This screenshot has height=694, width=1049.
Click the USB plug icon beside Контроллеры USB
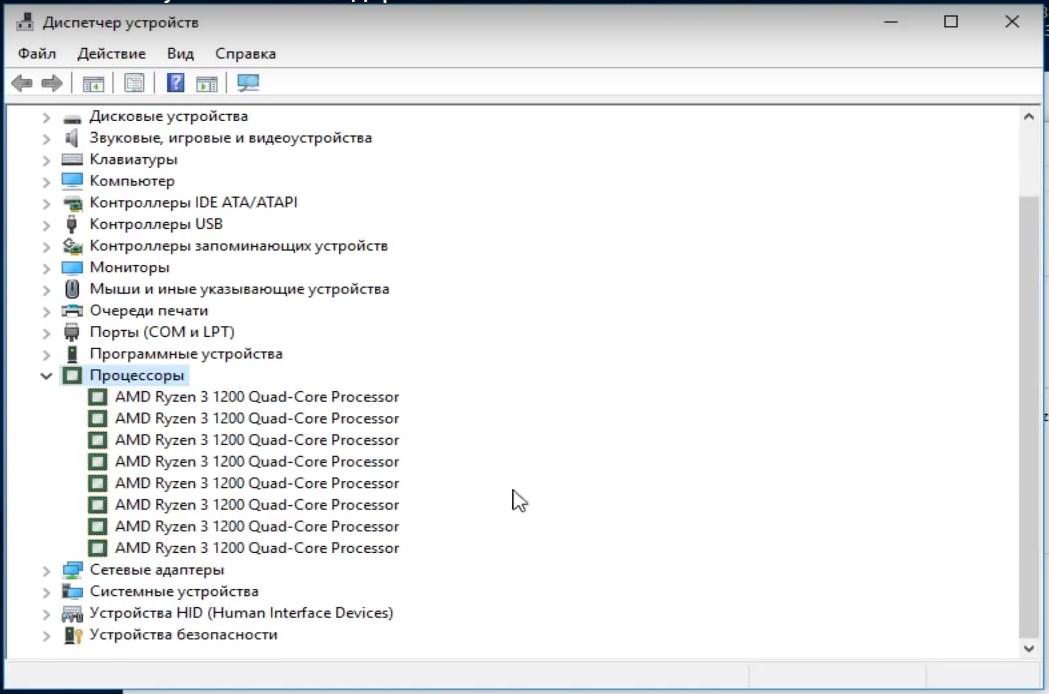[72, 224]
